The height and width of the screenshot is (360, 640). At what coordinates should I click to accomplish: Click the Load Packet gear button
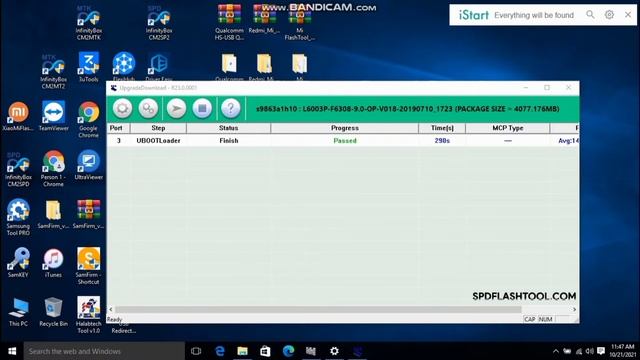click(122, 109)
